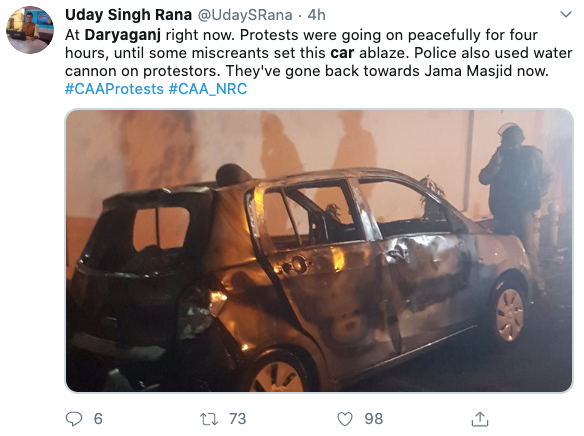Follow the #CAA_NRC hashtag link
Viewport: 584px width, 436px height.
point(208,89)
